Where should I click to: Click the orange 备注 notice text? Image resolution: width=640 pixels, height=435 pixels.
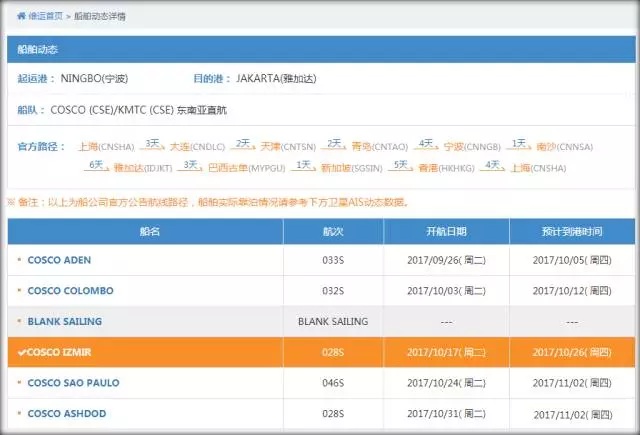click(208, 202)
